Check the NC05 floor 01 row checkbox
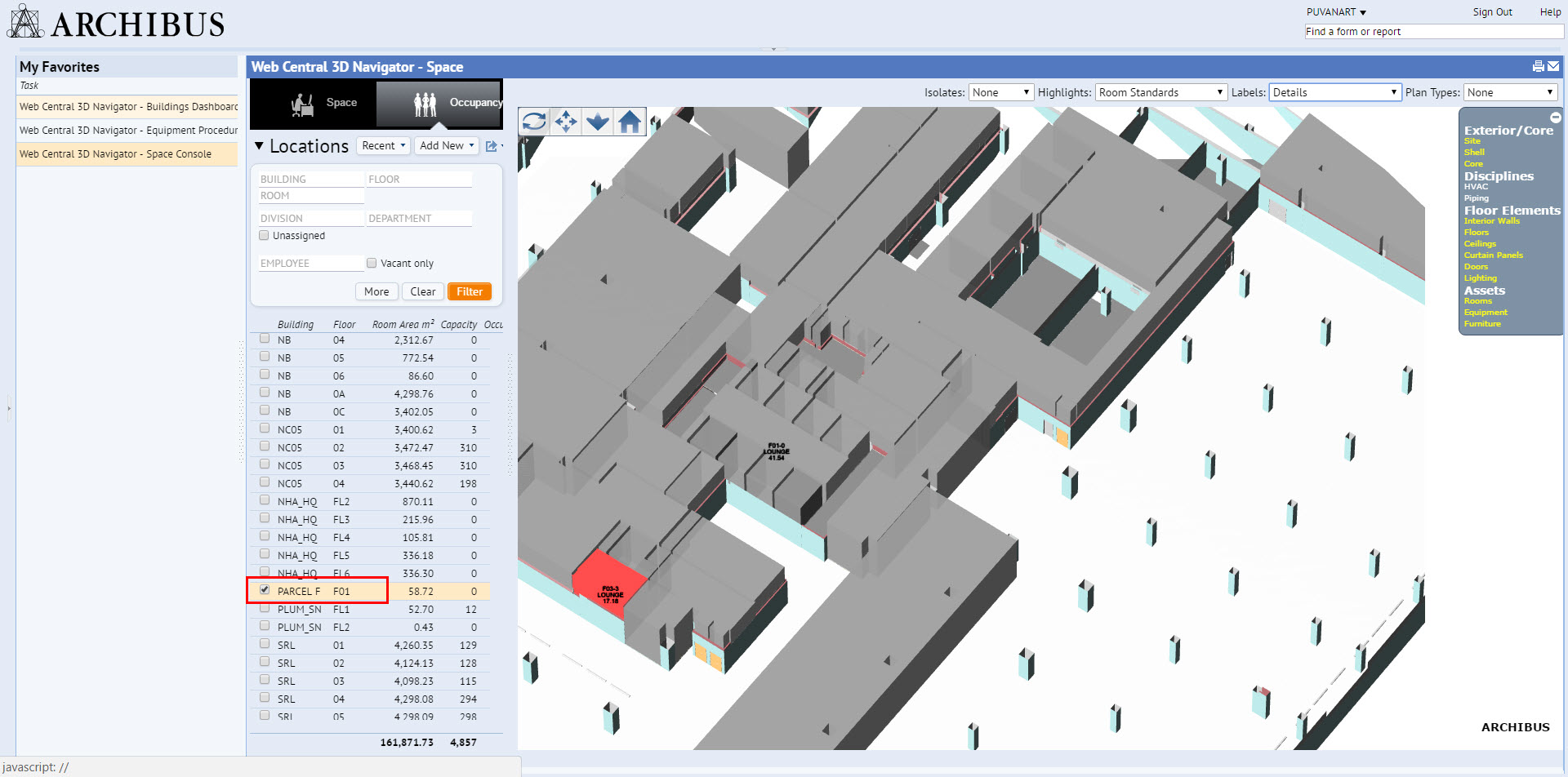 coord(265,428)
